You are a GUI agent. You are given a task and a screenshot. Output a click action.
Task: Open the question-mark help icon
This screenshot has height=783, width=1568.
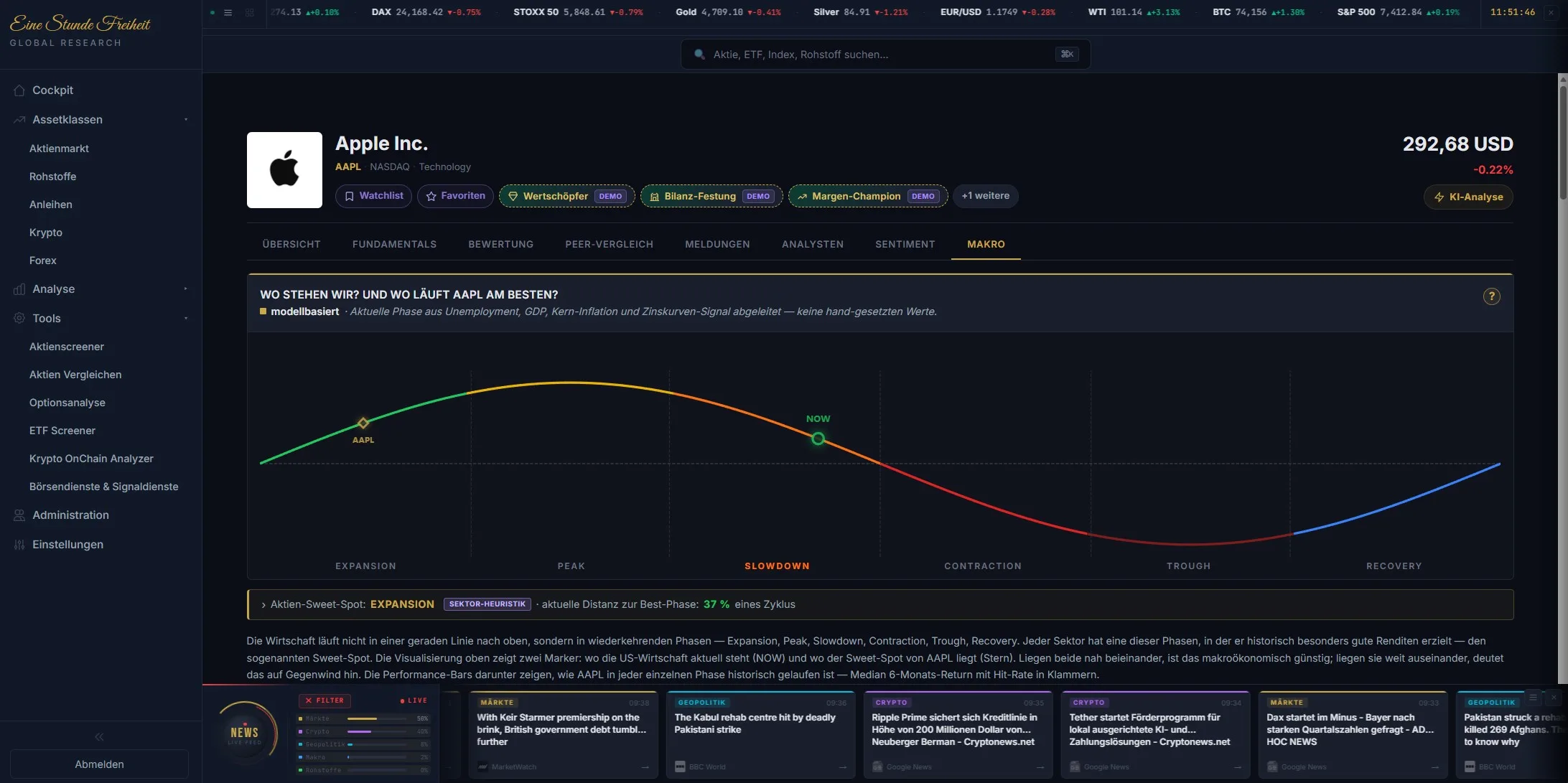(x=1492, y=296)
